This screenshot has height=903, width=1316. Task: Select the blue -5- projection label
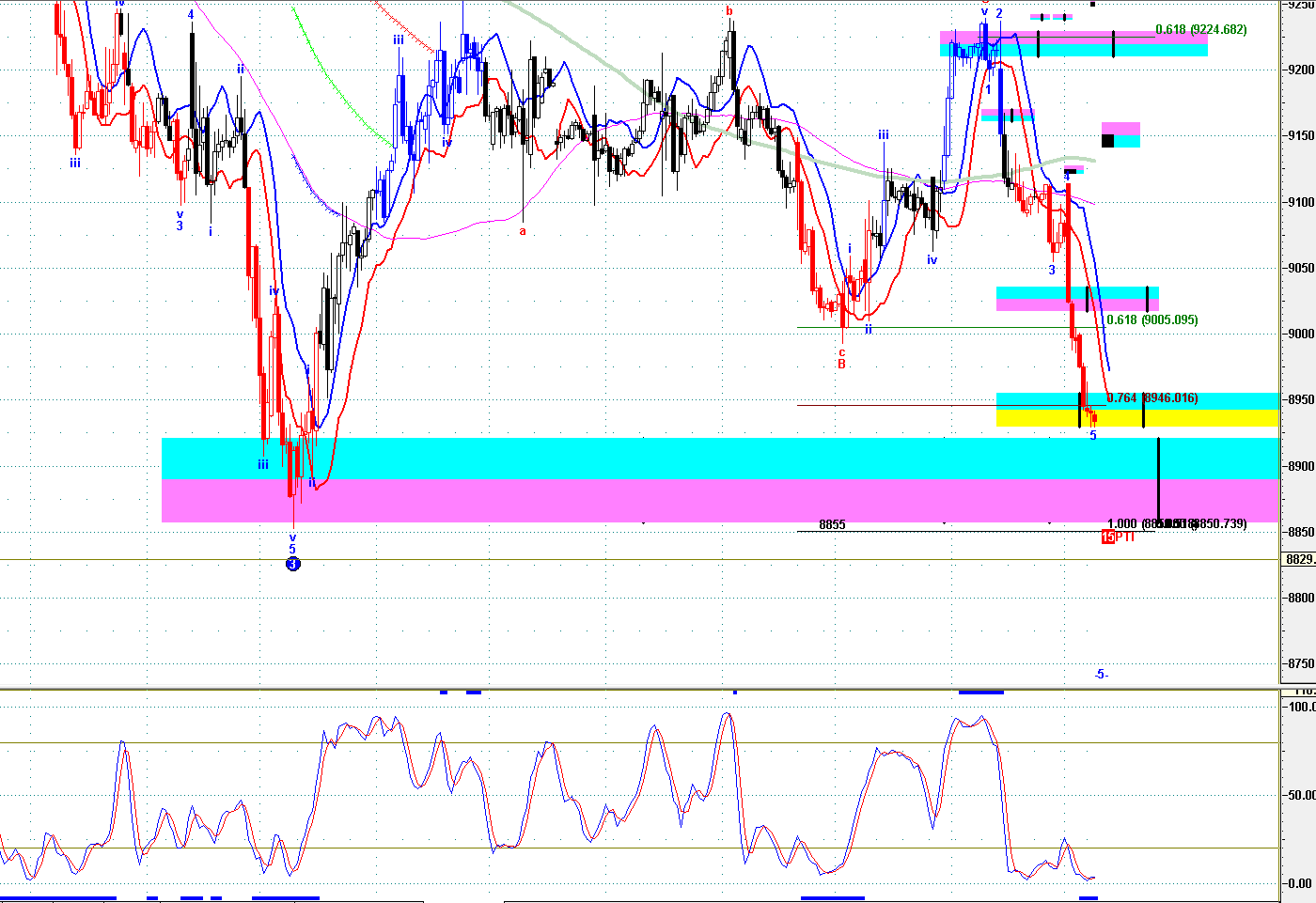[x=1101, y=675]
